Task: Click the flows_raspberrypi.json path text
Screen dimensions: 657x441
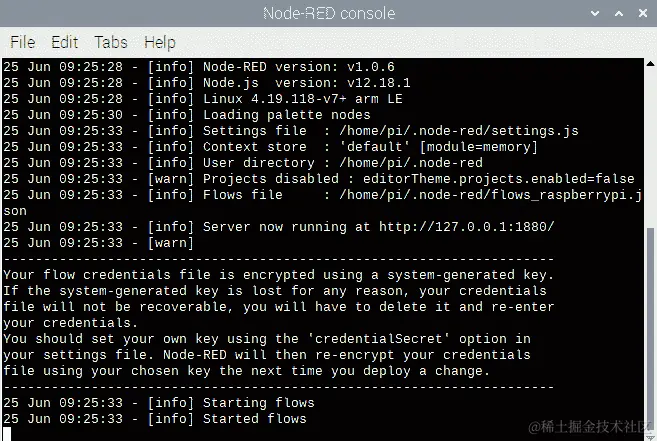Action: click(x=490, y=195)
